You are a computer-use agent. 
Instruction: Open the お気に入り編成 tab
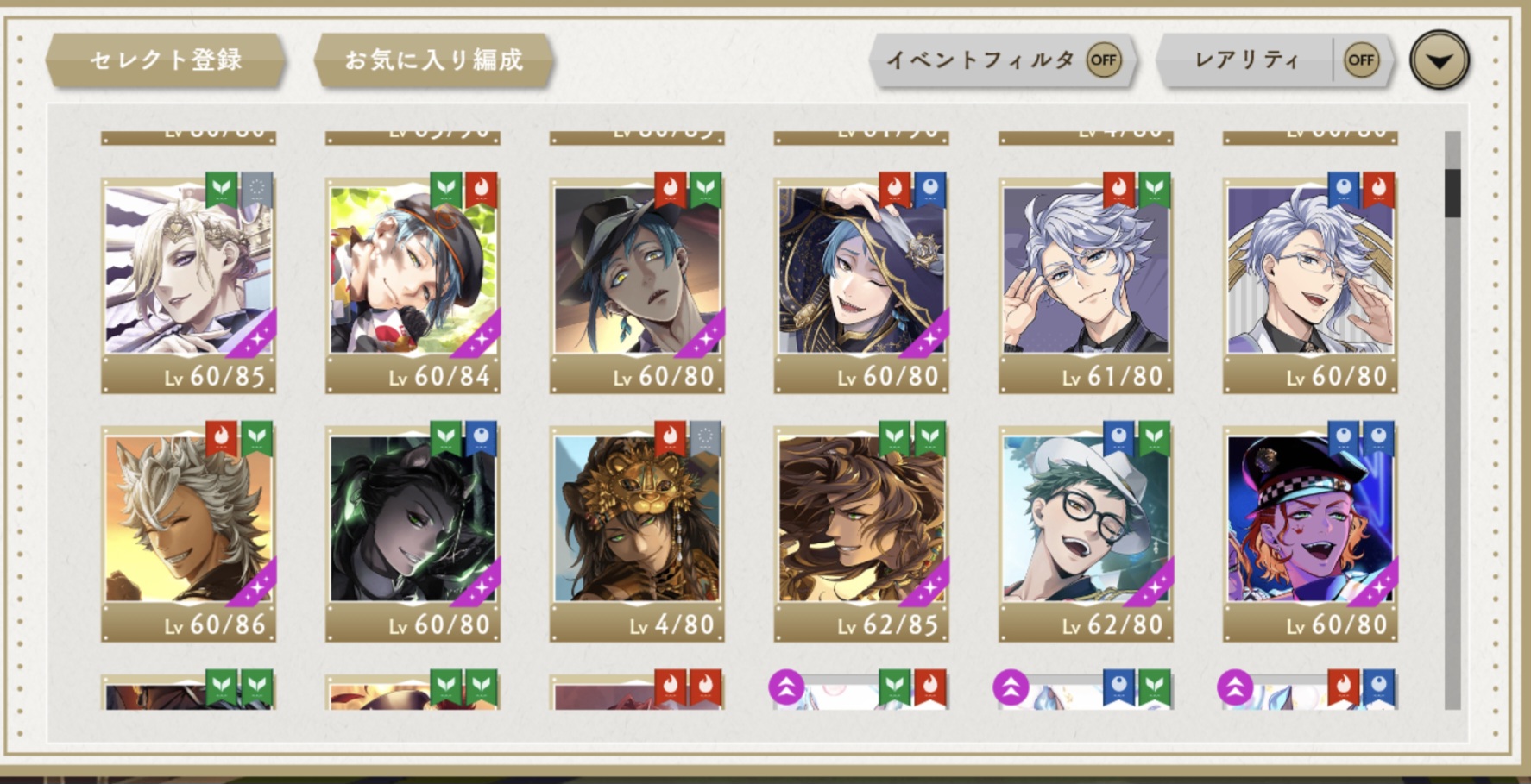click(433, 60)
